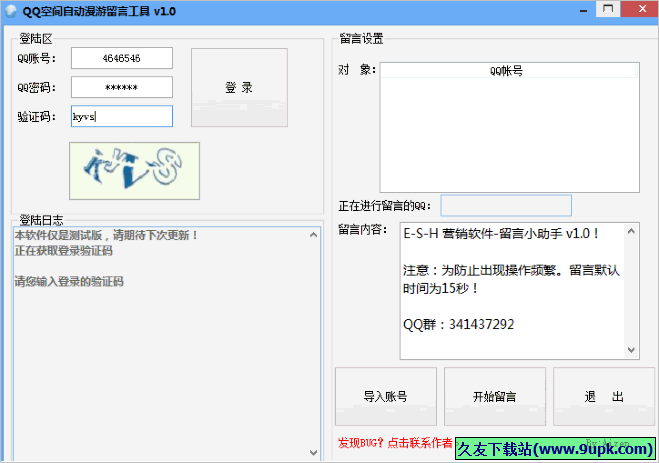Click the 验证码 captcha input field
659x463 pixels.
[122, 116]
